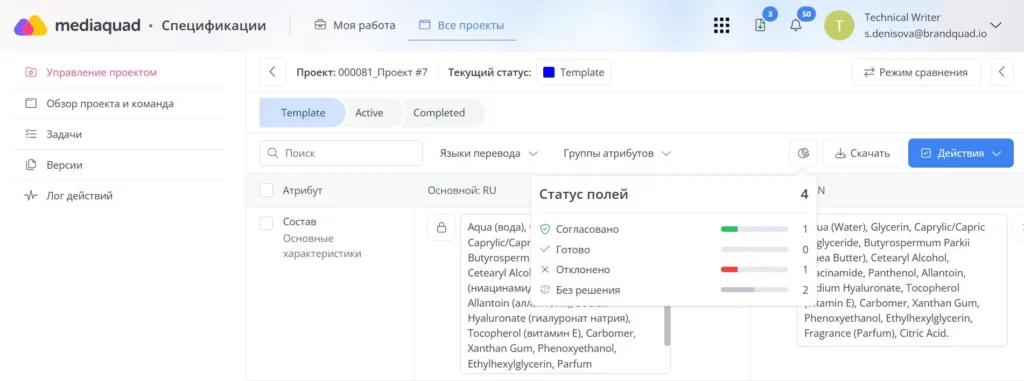Click the Отклонено status row
Viewport: 1024px width, 381px height.
click(x=673, y=269)
